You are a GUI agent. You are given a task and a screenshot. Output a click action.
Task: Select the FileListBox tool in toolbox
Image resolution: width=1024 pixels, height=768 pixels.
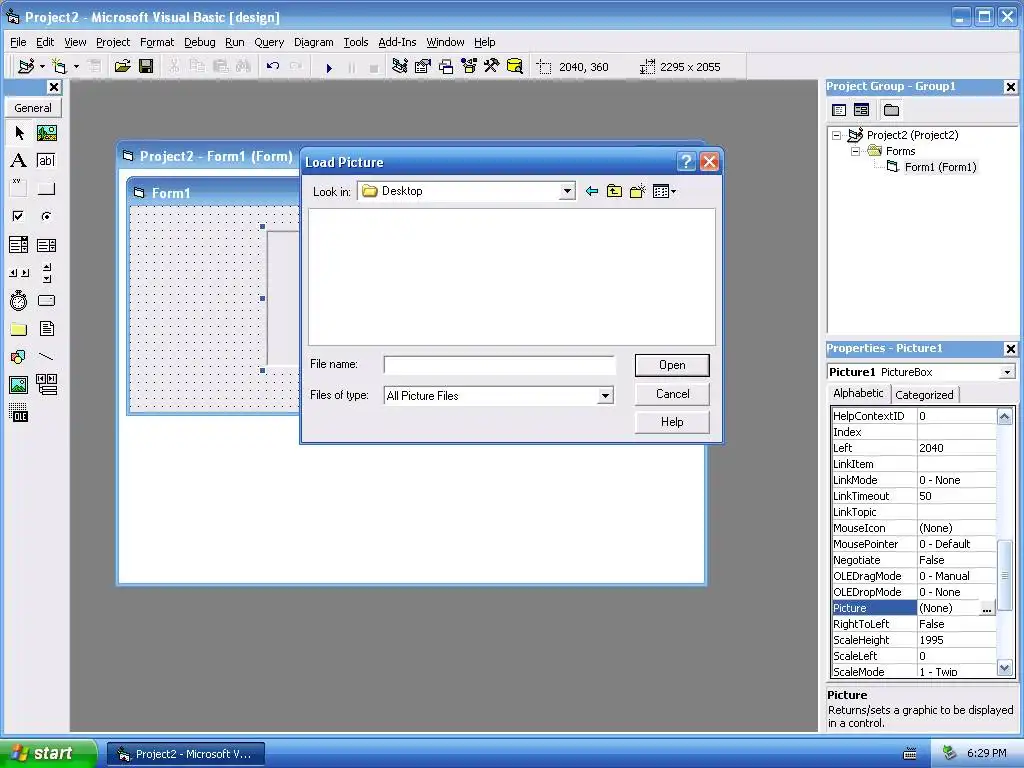pos(46,328)
